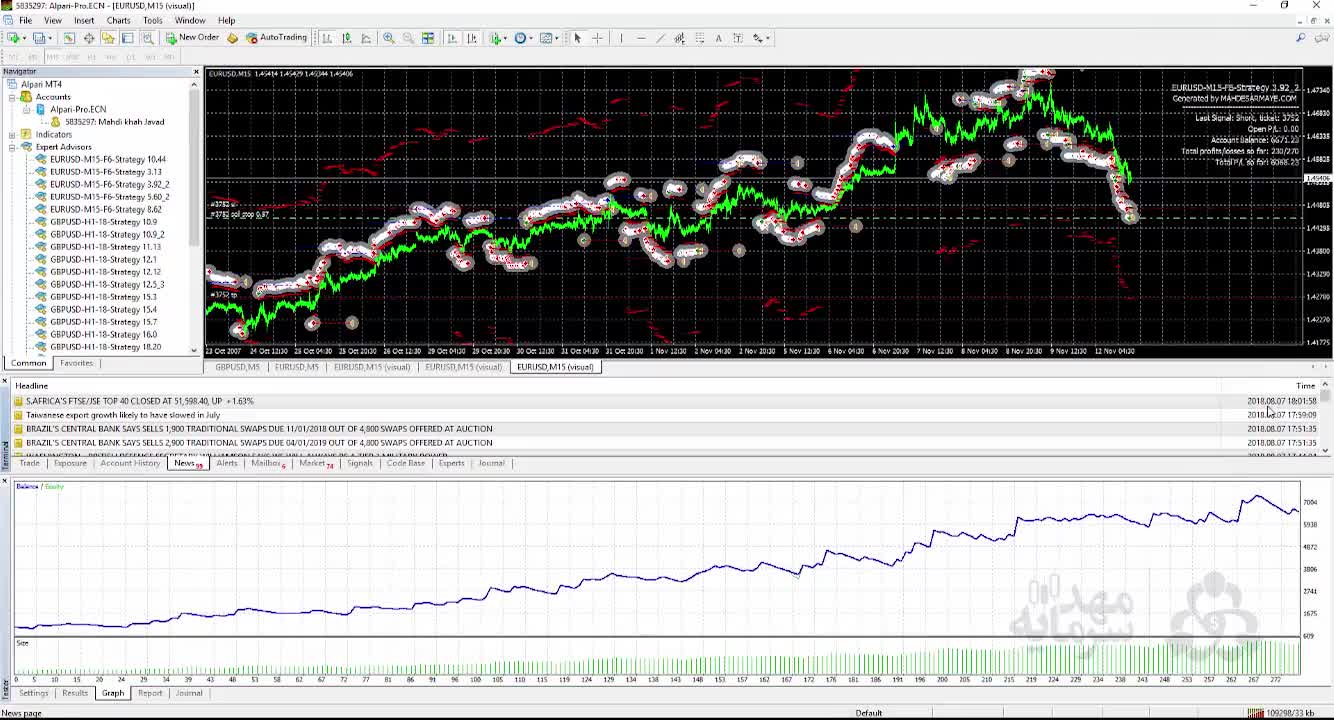This screenshot has height=720, width=1334.
Task: Choose the Fibonacci retracement tool
Action: click(x=699, y=38)
